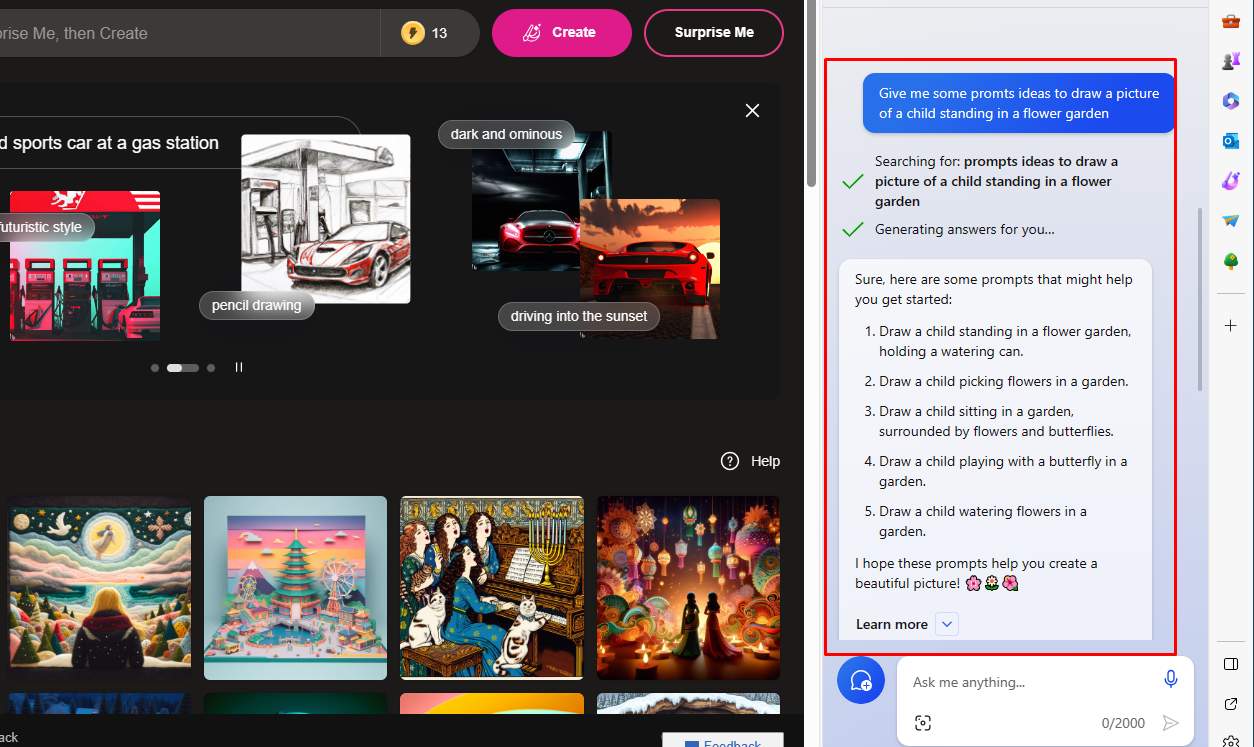Close the prompt examples banner with X
This screenshot has width=1254, height=747.
753,110
